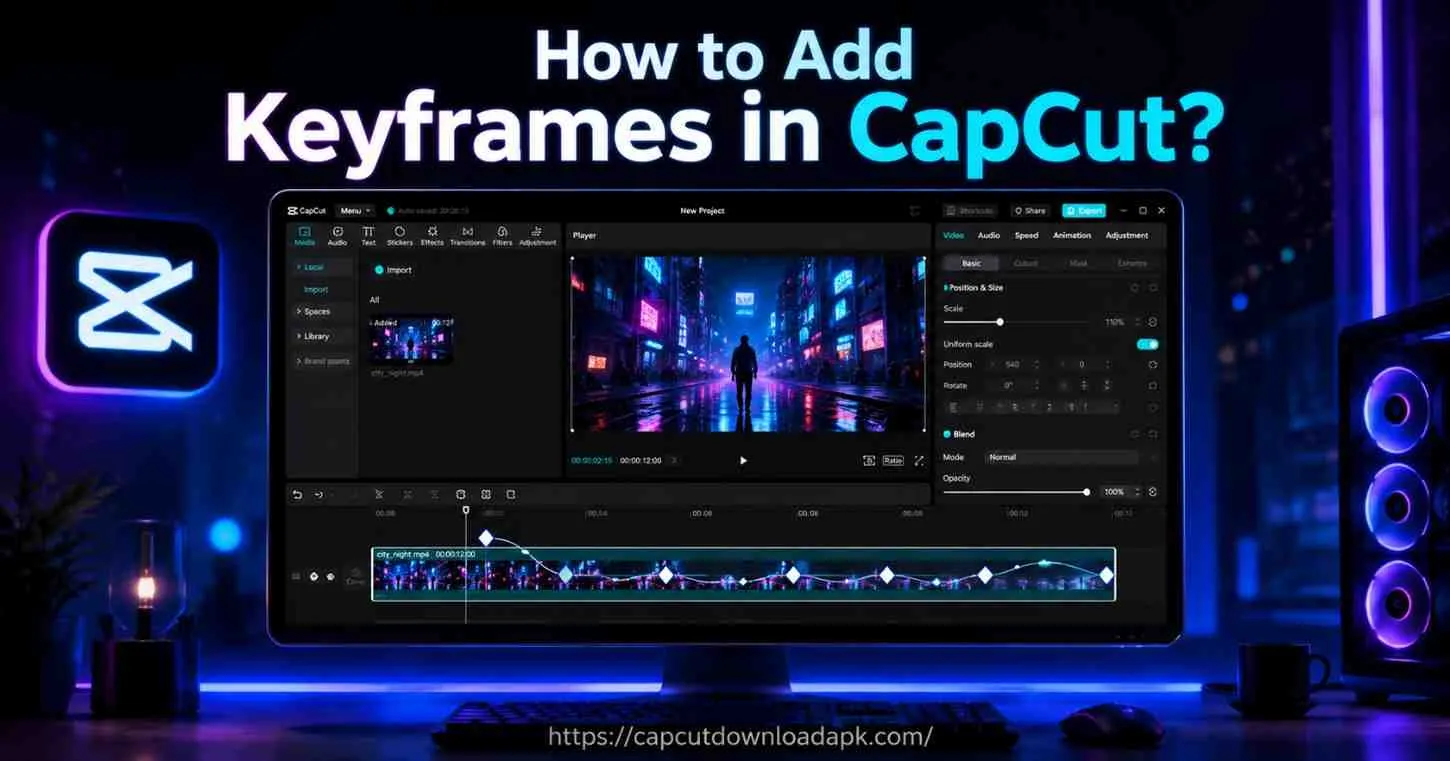Click the Undo arrow in the timeline toolbar
1450x761 pixels.
pos(297,494)
